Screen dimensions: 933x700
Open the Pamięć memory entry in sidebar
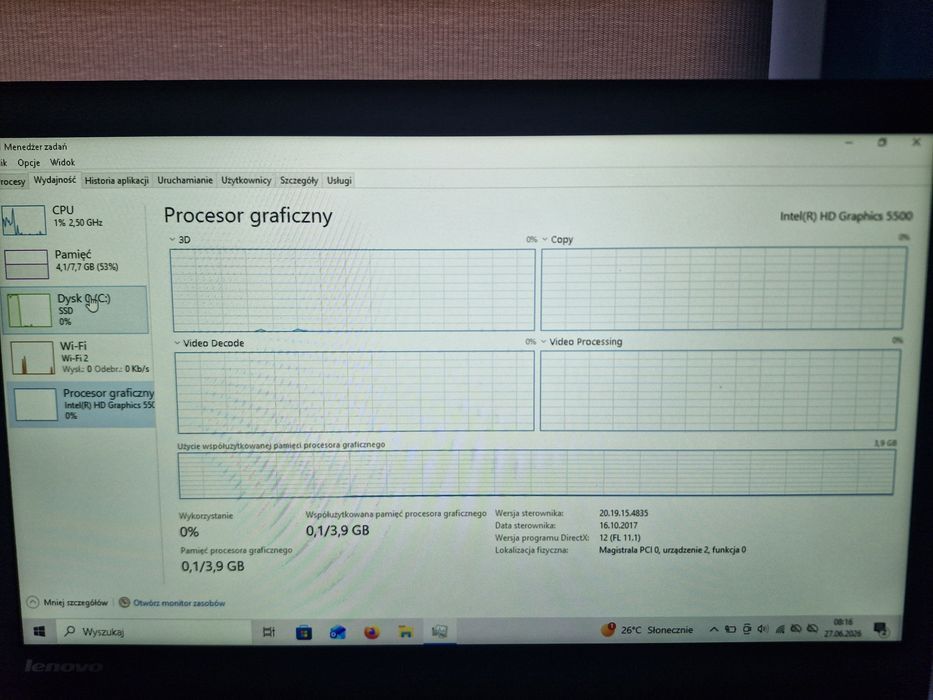pos(74,264)
